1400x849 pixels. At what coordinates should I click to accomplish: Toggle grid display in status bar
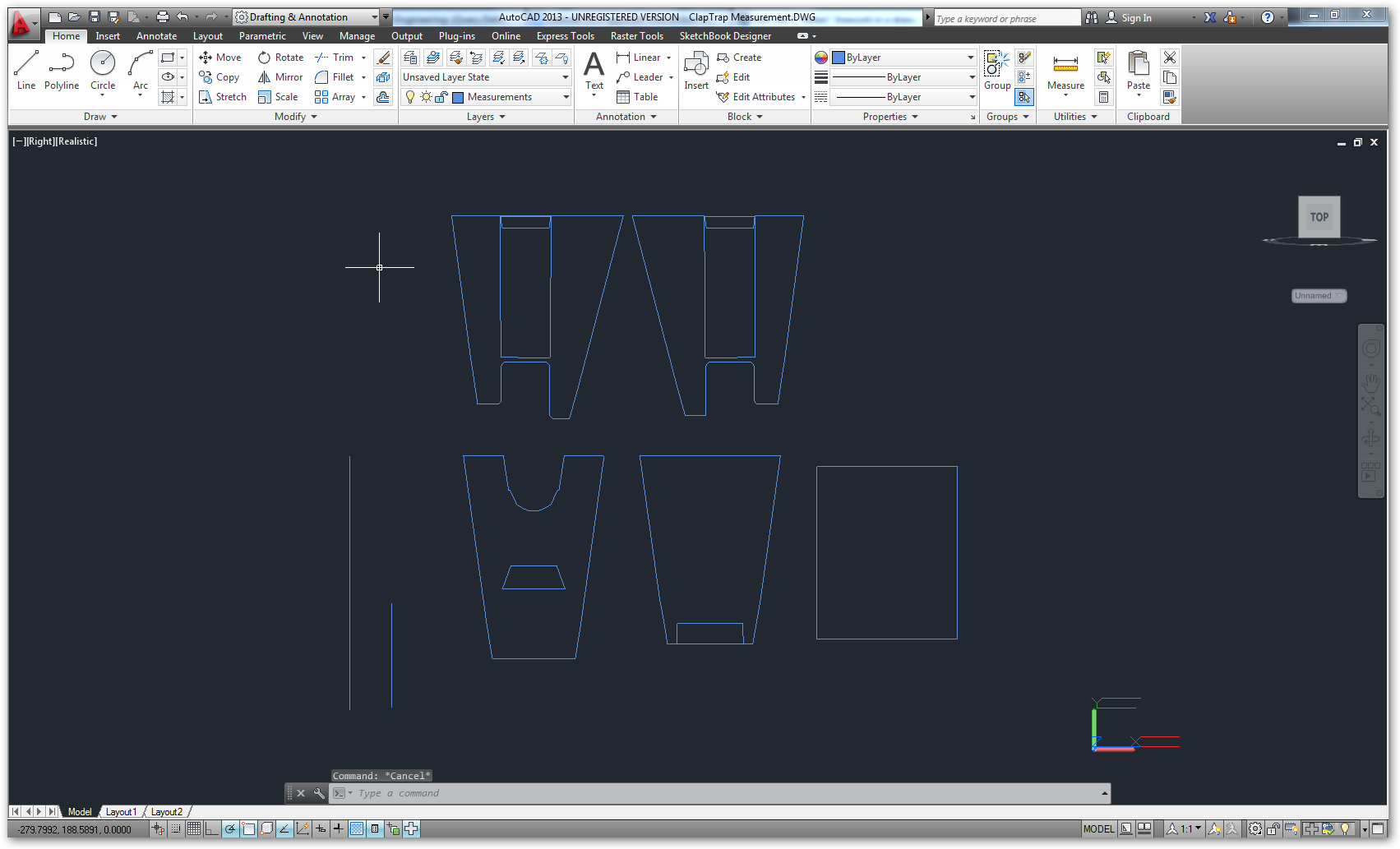coord(194,829)
